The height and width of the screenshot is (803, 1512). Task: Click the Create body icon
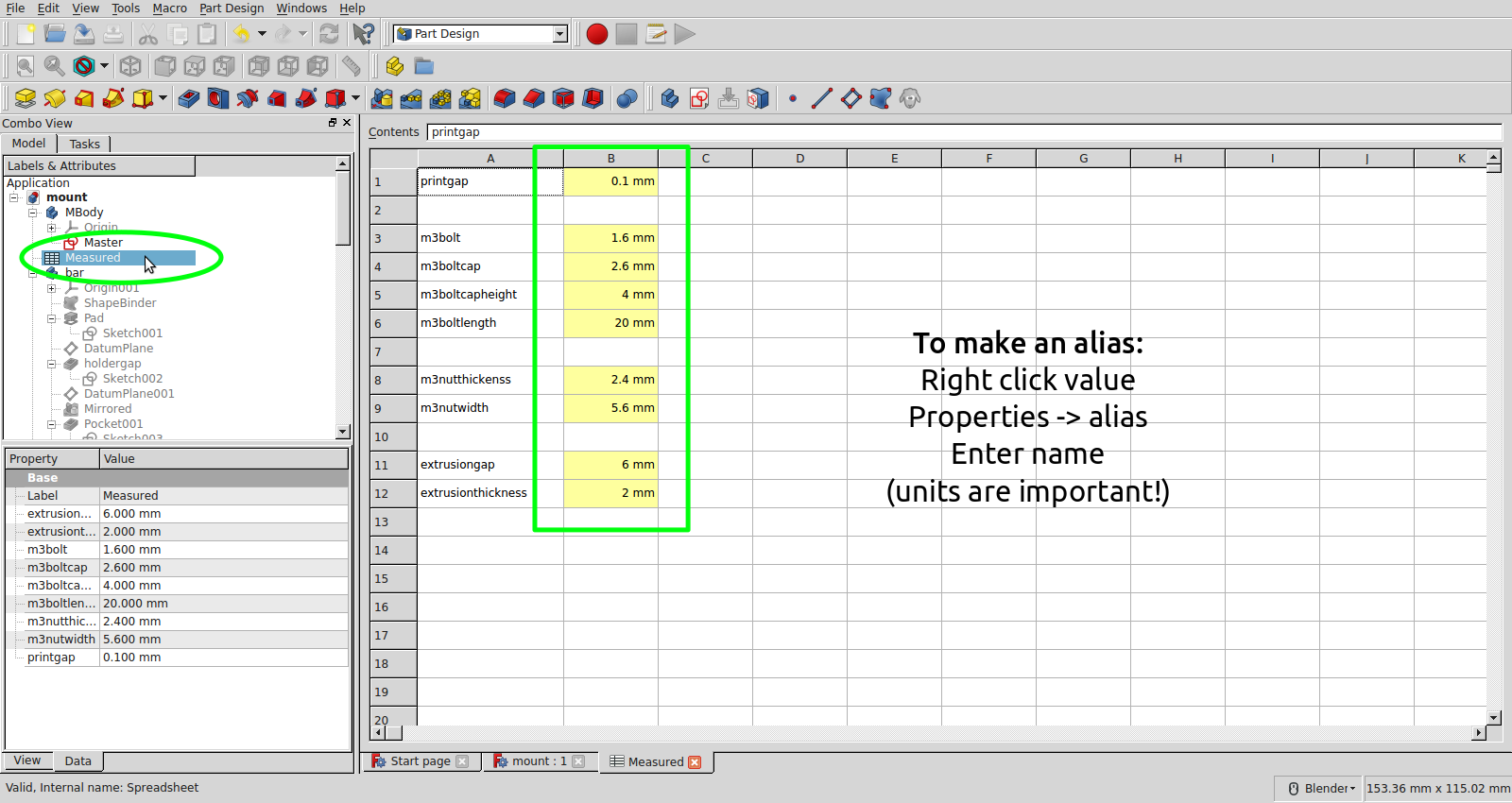coord(670,98)
